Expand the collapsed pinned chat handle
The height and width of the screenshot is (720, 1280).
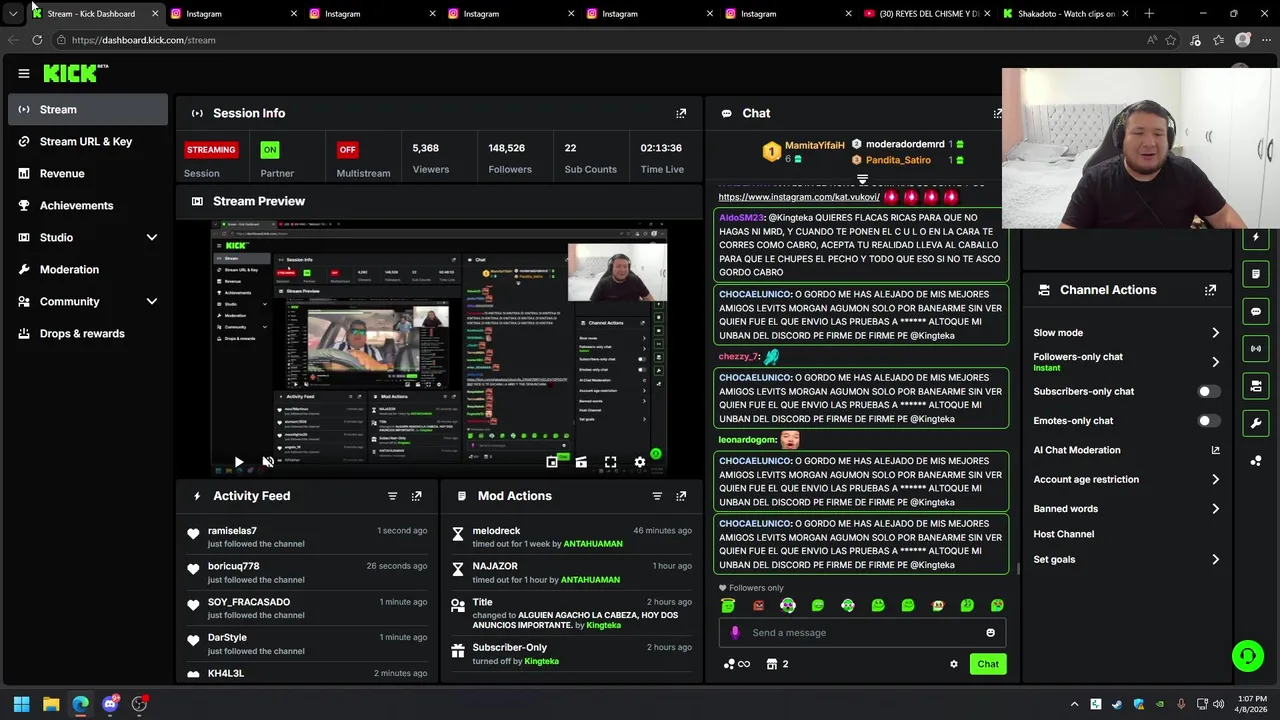point(862,179)
